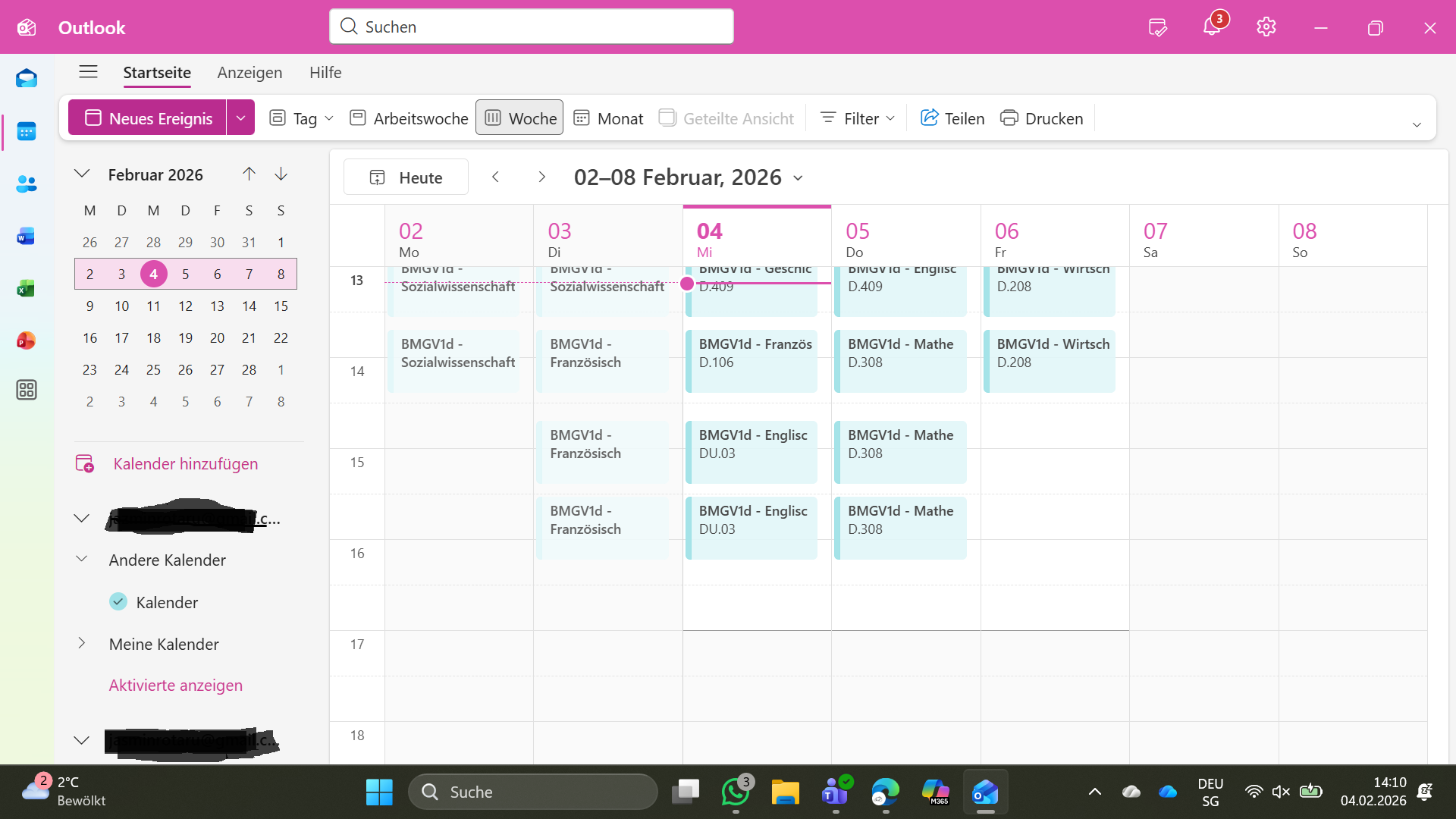1456x819 pixels.
Task: Open the Neues Ereignis dropdown arrow
Action: click(x=240, y=118)
